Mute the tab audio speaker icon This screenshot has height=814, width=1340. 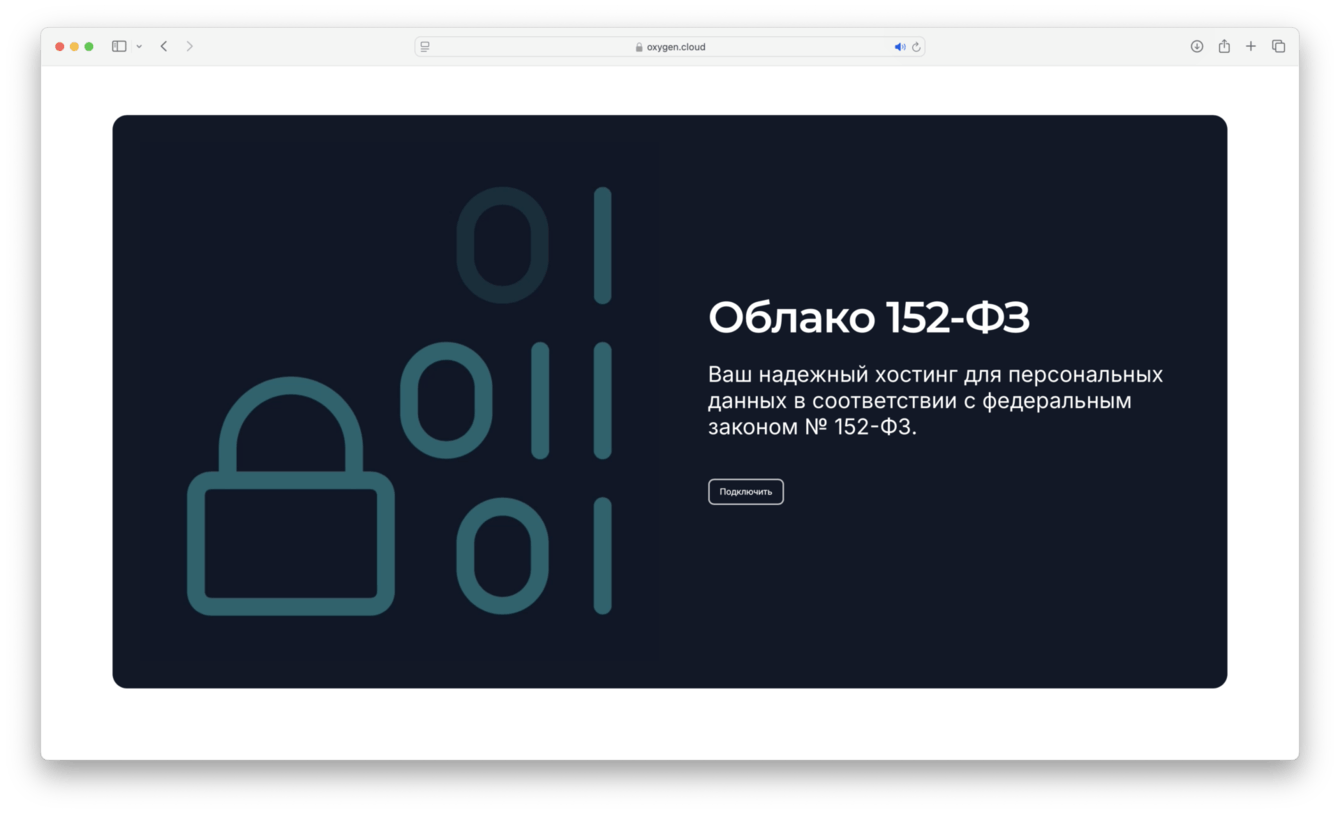coord(899,47)
